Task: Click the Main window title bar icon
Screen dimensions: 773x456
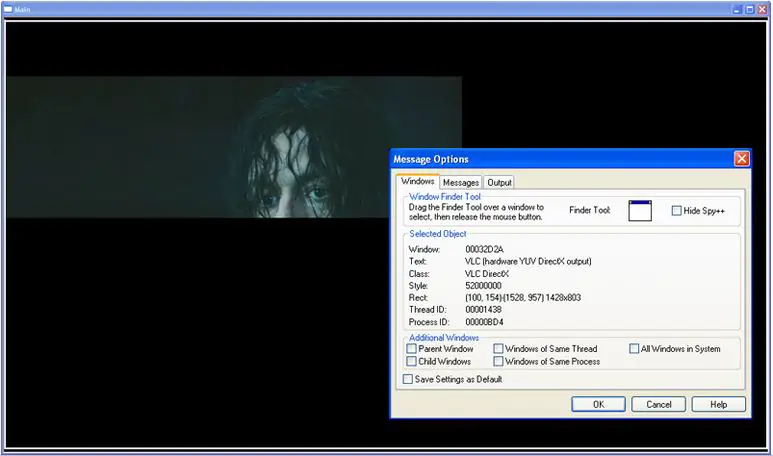Action: [9, 8]
